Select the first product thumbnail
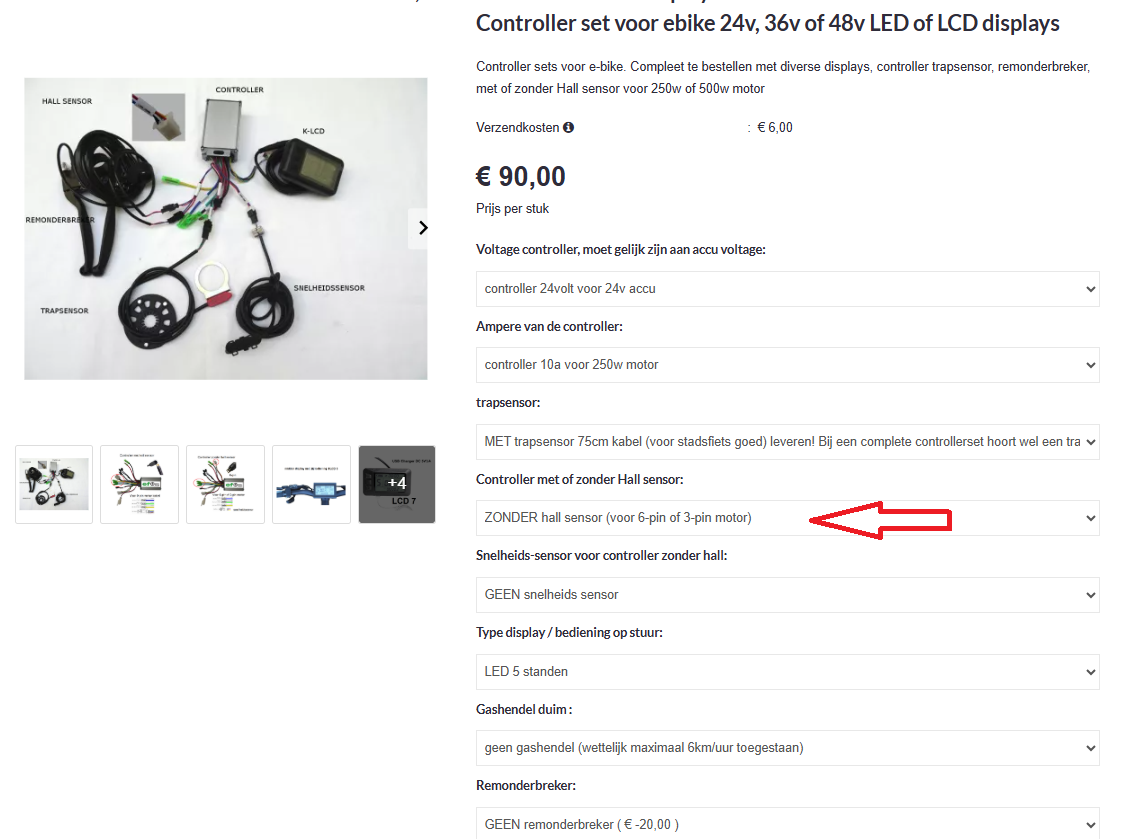Image resolution: width=1141 pixels, height=839 pixels. pyautogui.click(x=54, y=485)
